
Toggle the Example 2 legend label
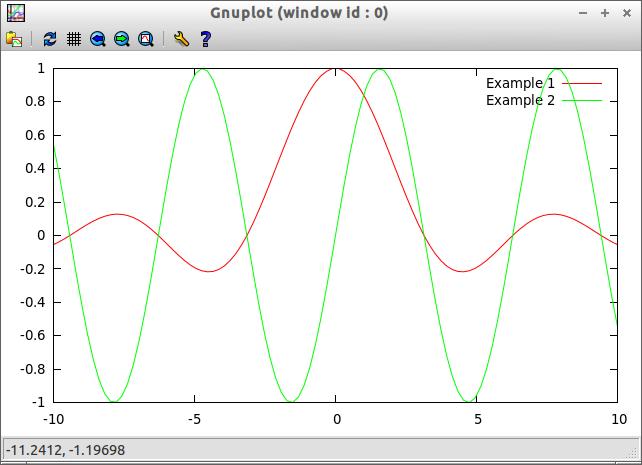[519, 100]
